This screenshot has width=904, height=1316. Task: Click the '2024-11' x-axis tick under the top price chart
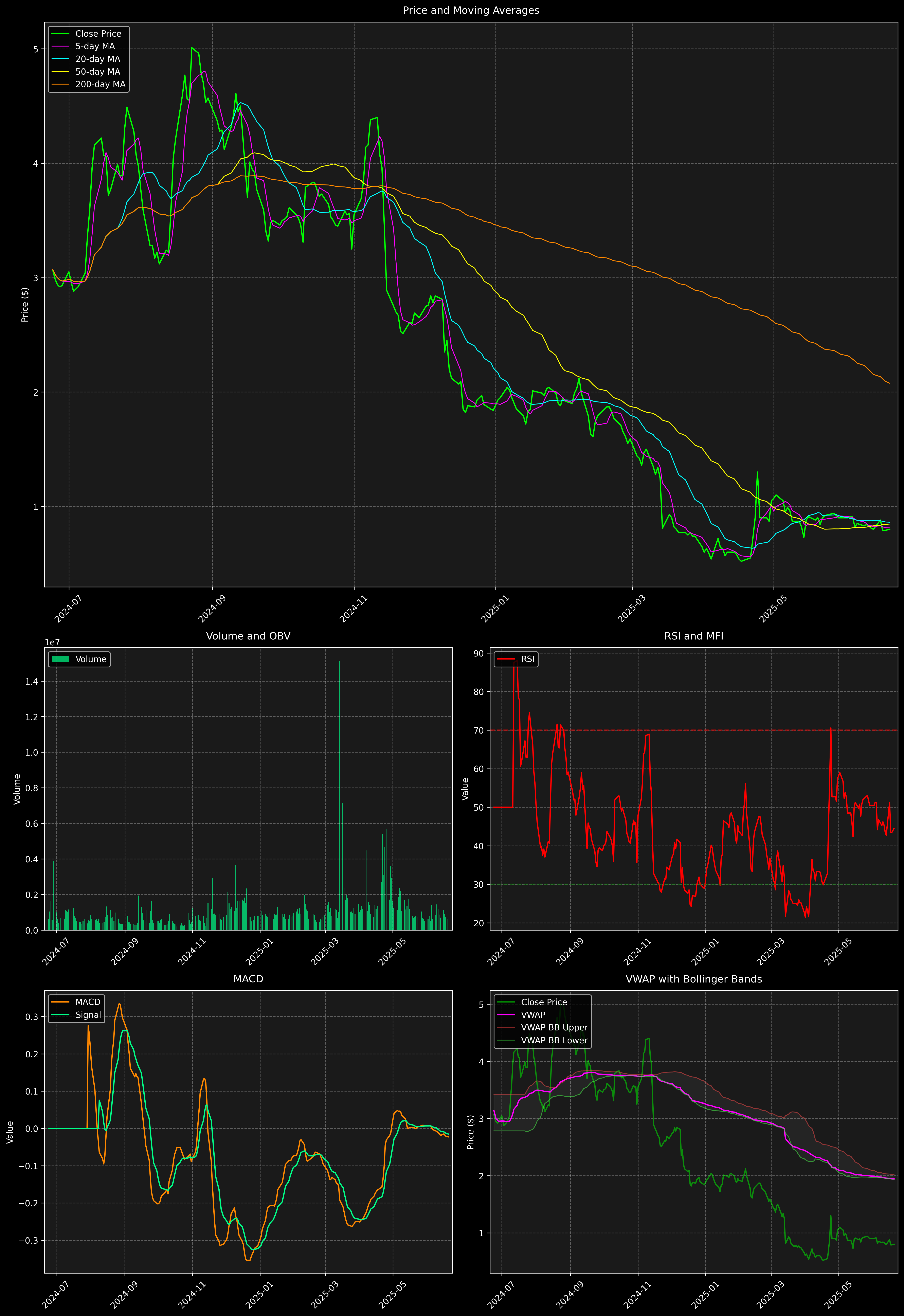point(354,609)
